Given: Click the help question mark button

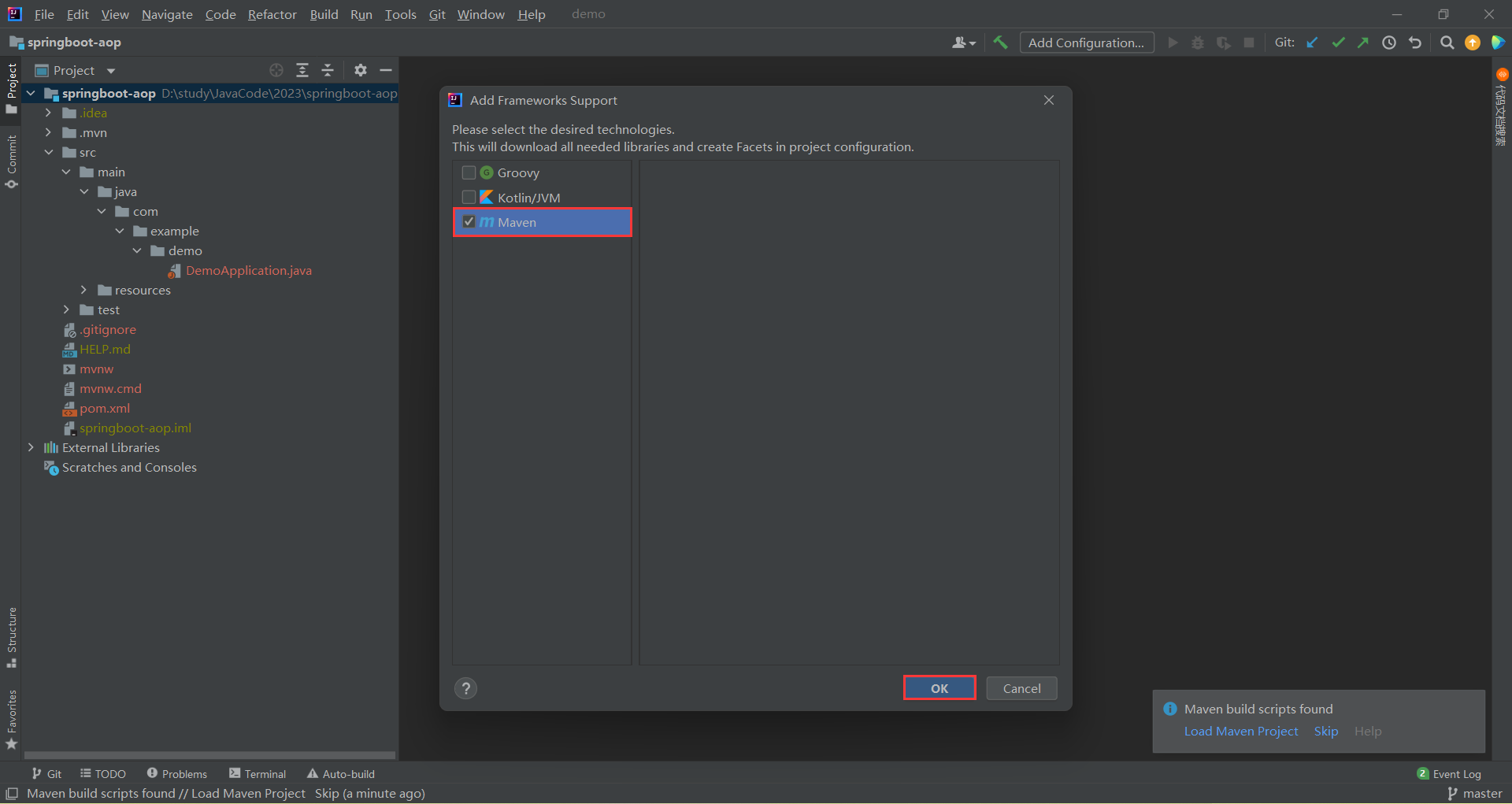Looking at the screenshot, I should click(466, 688).
